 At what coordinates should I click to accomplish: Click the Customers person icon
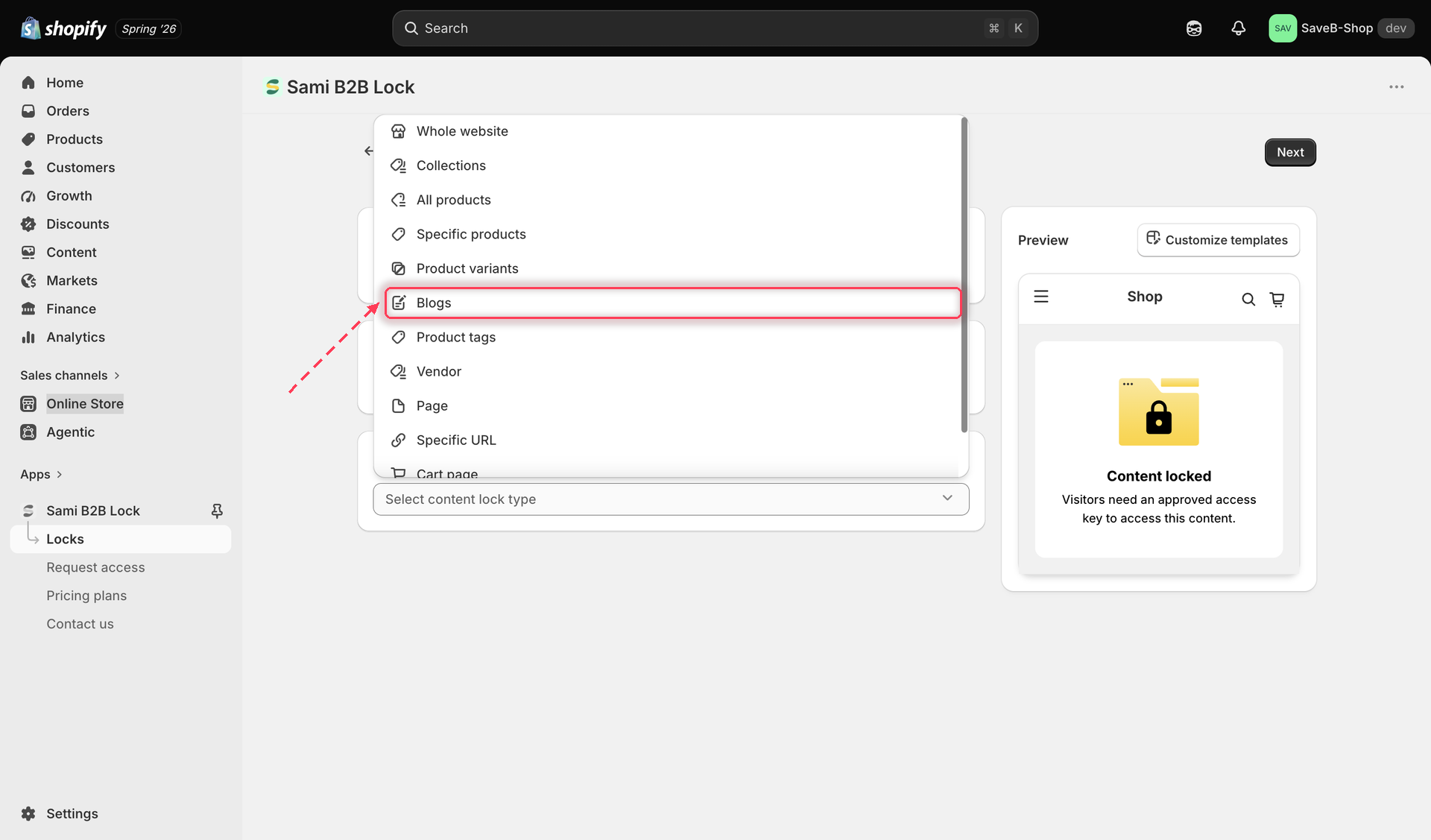pos(28,168)
